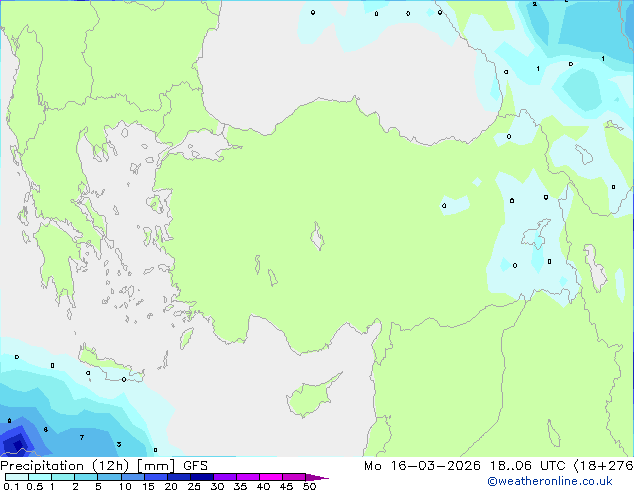Select the 35–40 mm legend color swatch
634x490 pixels.
[x=247, y=477]
